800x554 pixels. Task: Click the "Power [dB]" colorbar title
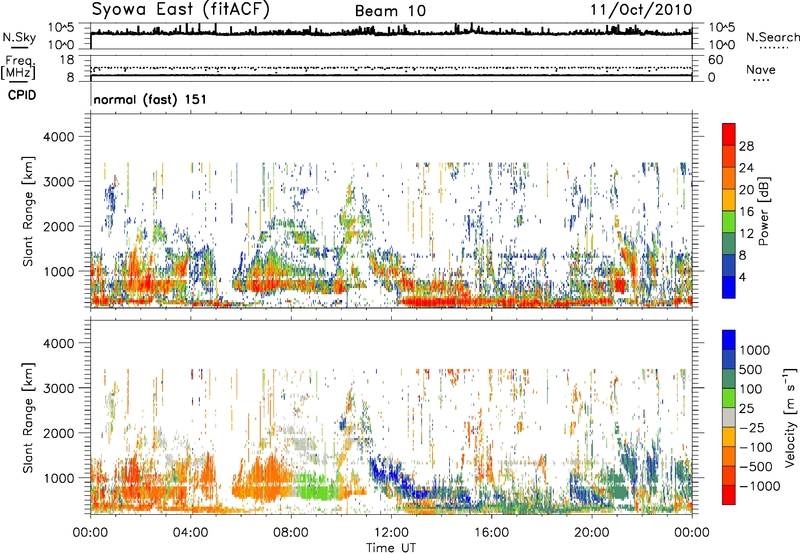click(763, 212)
